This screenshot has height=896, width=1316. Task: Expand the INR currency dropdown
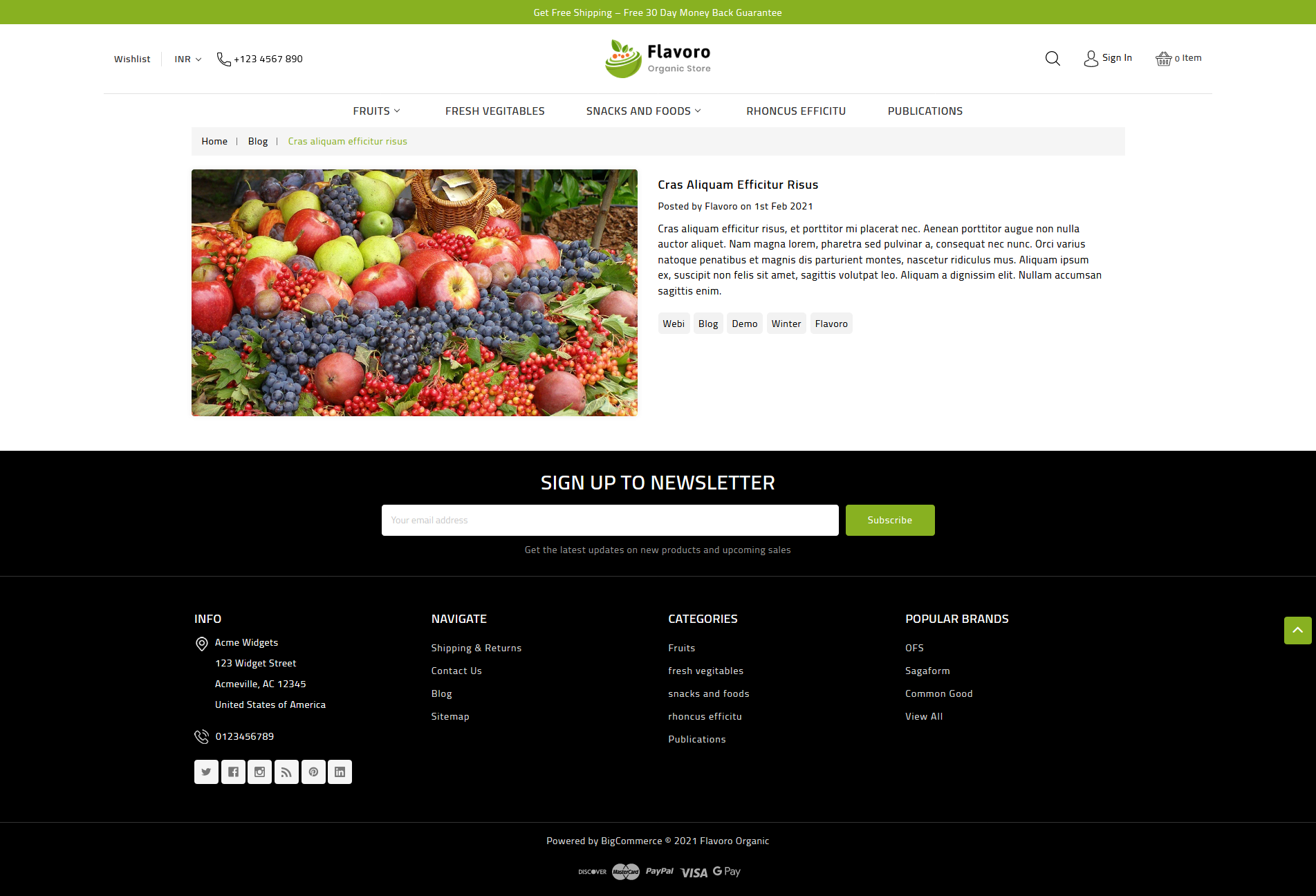(x=188, y=59)
